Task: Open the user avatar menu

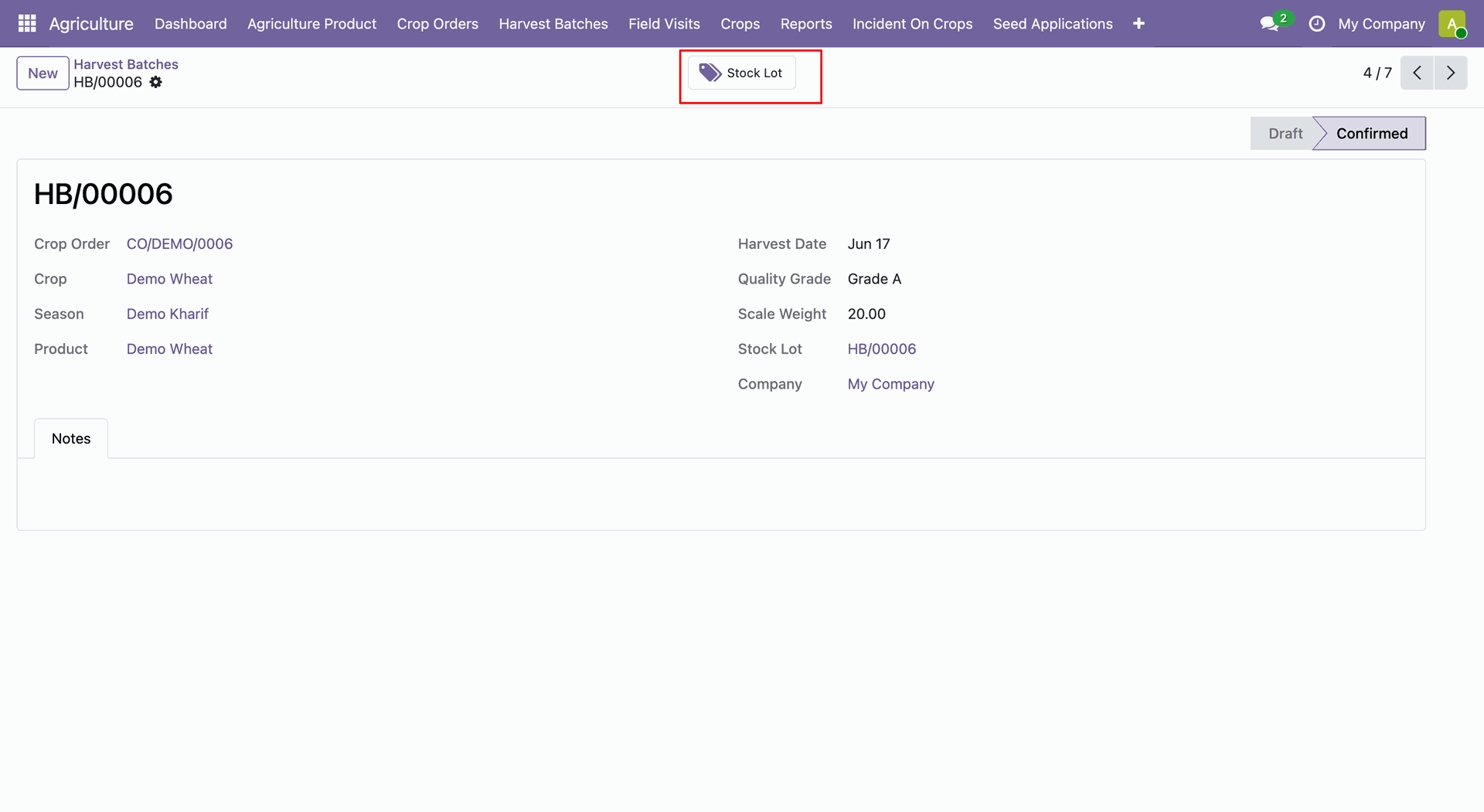Action: pos(1452,23)
